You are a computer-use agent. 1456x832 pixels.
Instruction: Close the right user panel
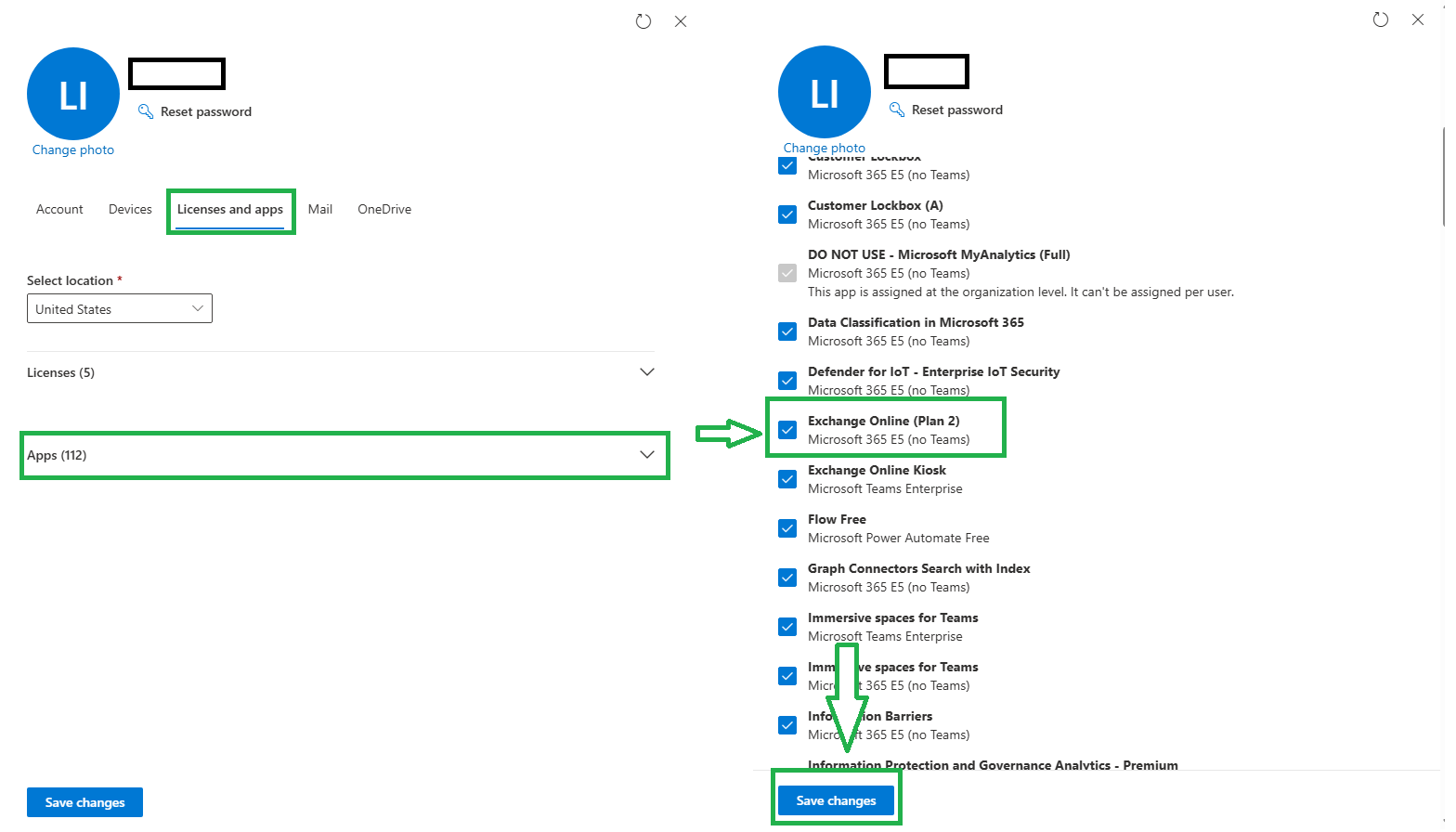tap(1418, 19)
